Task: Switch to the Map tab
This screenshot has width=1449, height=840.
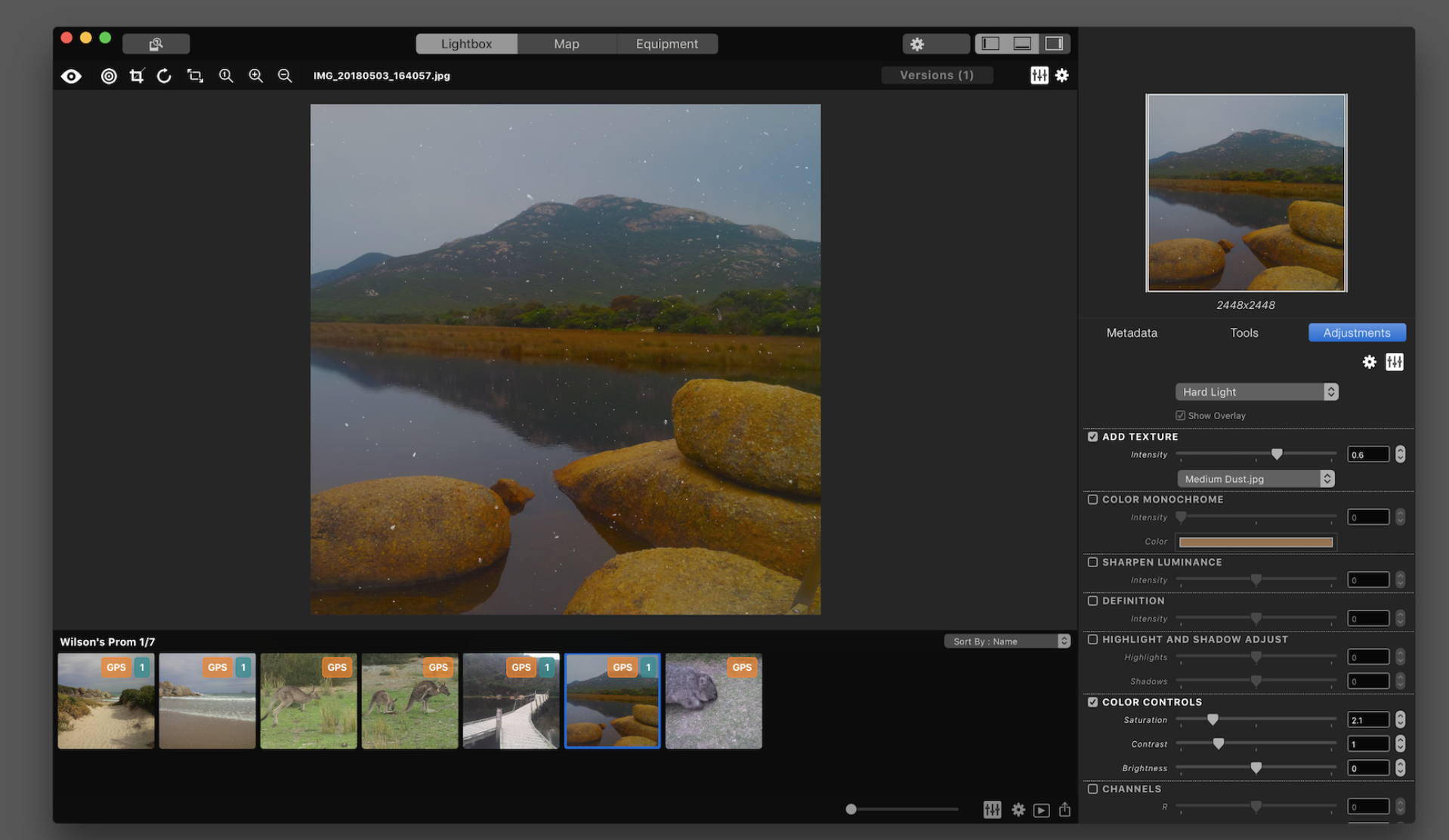Action: [x=566, y=44]
